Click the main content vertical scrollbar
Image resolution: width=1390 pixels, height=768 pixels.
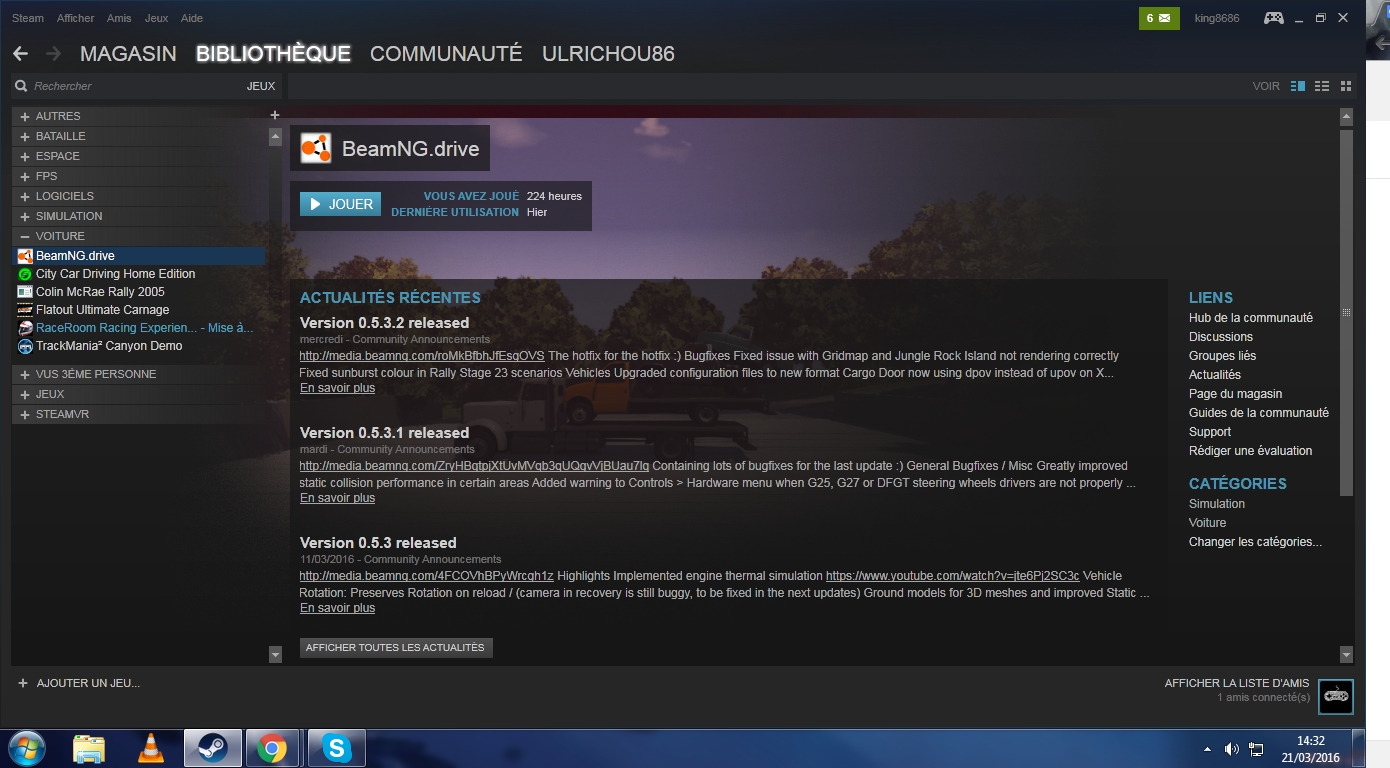tap(1346, 312)
